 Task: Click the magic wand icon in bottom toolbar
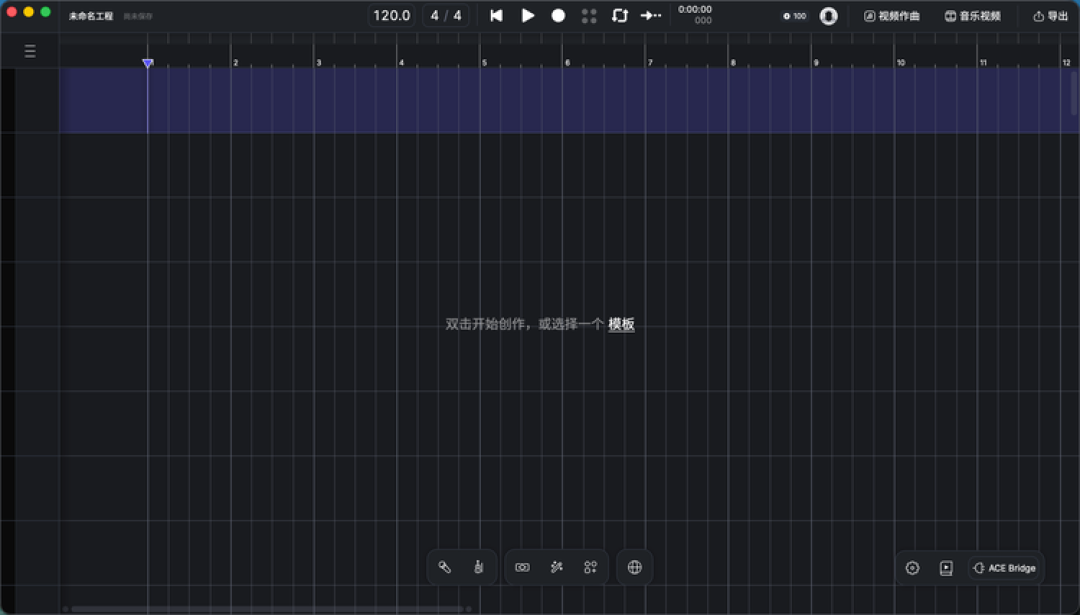click(x=557, y=567)
